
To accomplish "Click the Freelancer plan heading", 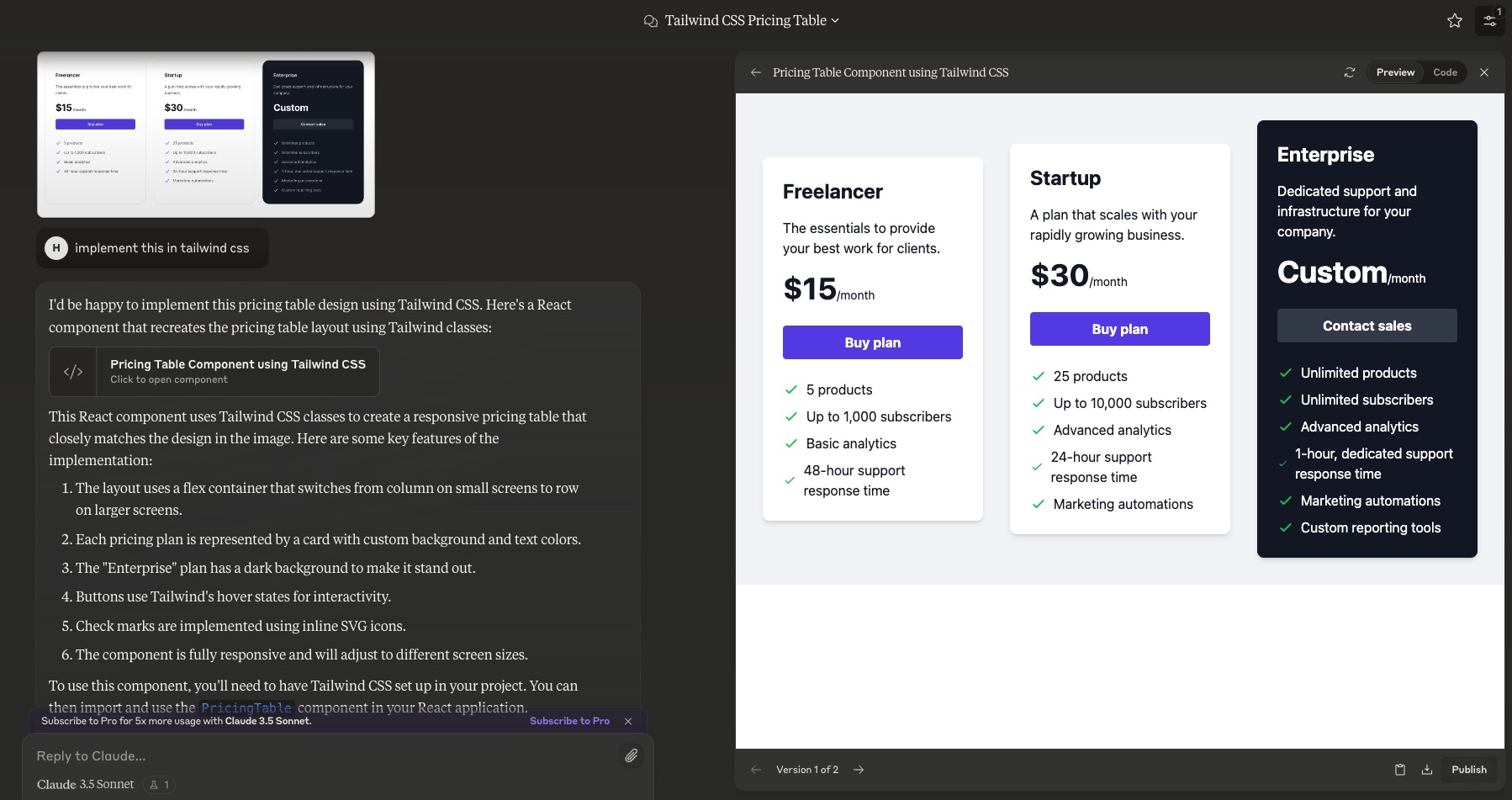I will tap(833, 192).
